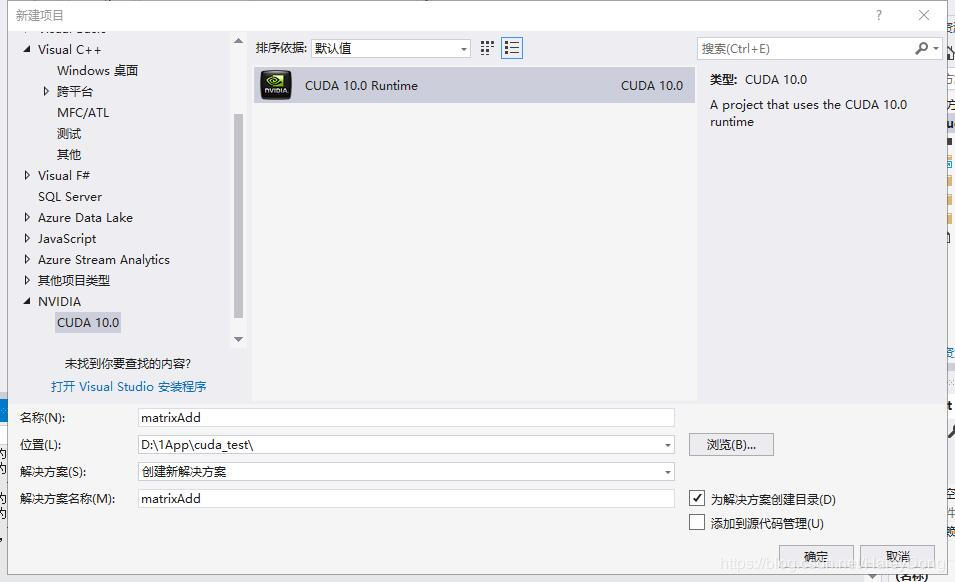Switch to medium icons list view
This screenshot has width=955, height=582.
point(512,48)
